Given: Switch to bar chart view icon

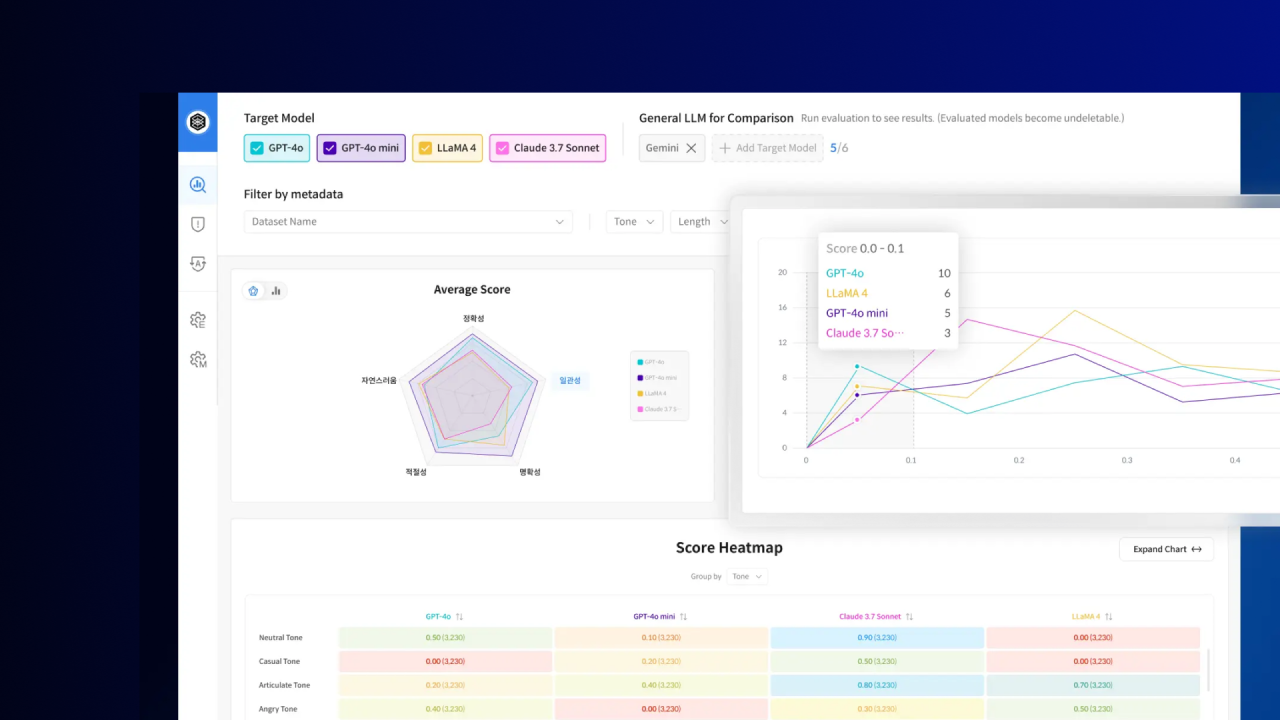Looking at the screenshot, I should point(276,291).
